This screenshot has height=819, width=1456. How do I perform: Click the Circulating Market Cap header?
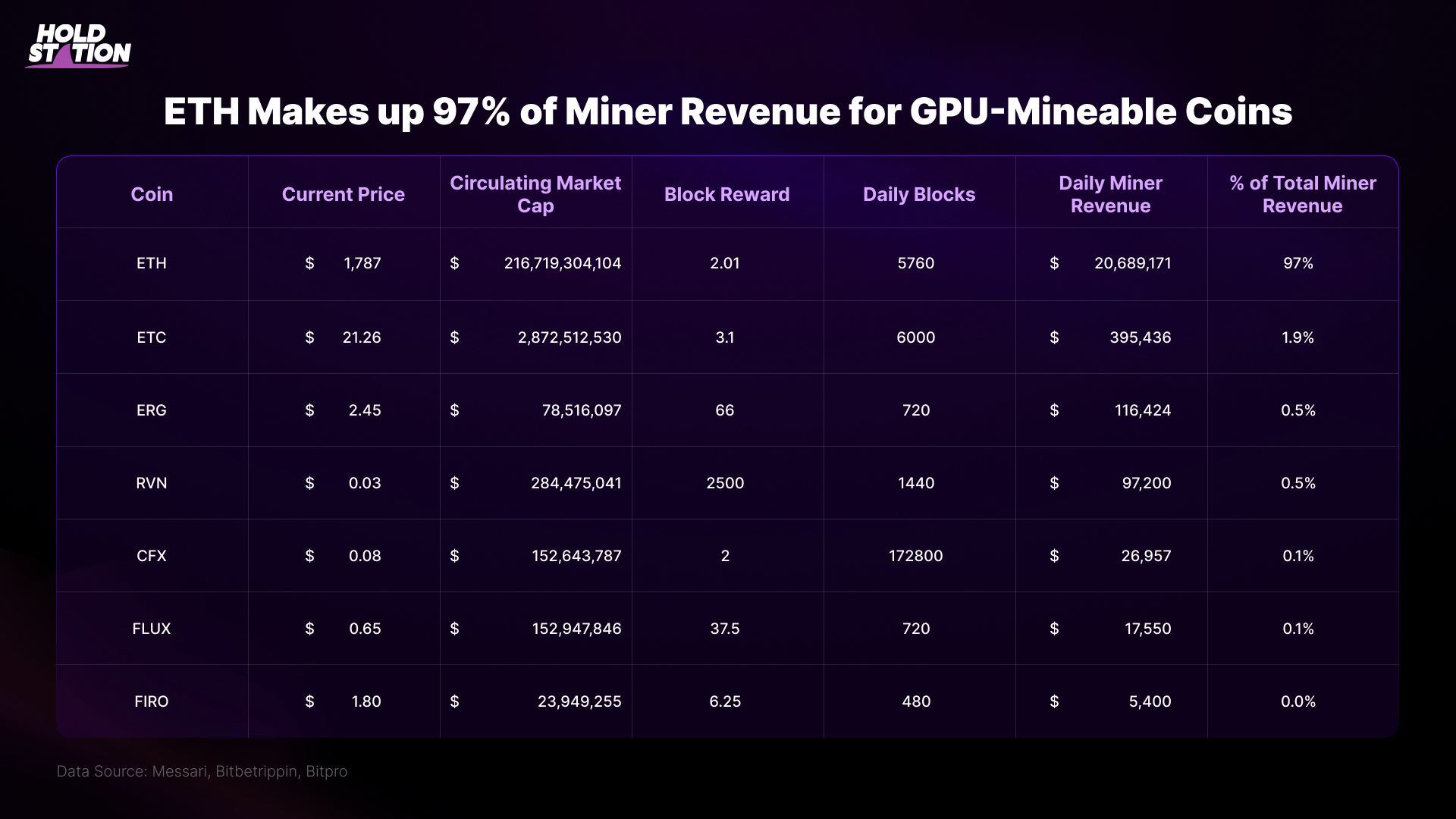[535, 194]
